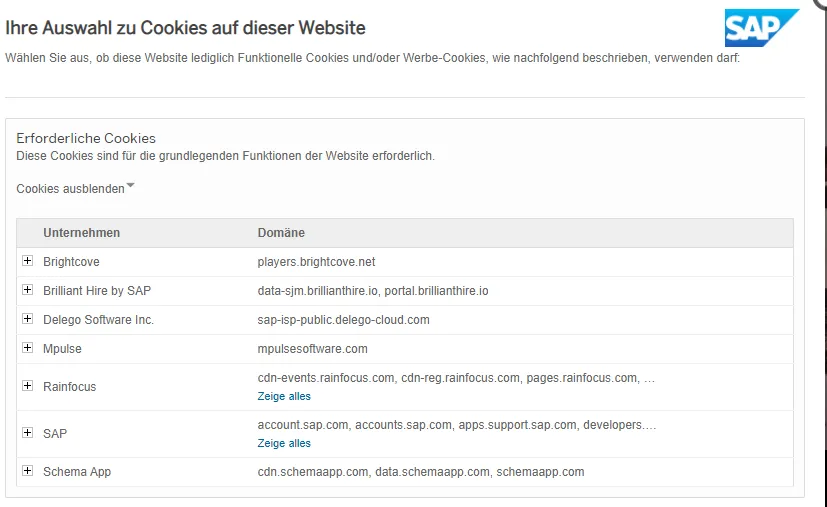Select the players.brightcove.net domain text
The height and width of the screenshot is (507, 827).
[316, 262]
